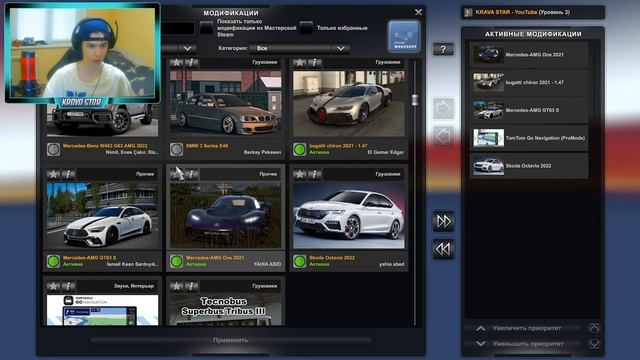The width and height of the screenshot is (640, 360).
Task: Click move-to-top priority icon
Action: coord(594,328)
